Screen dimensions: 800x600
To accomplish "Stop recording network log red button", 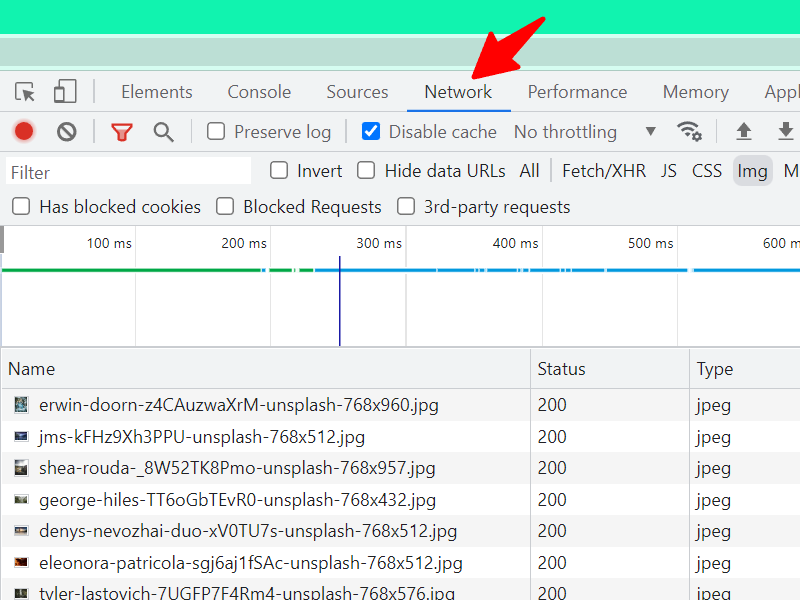I will [24, 132].
